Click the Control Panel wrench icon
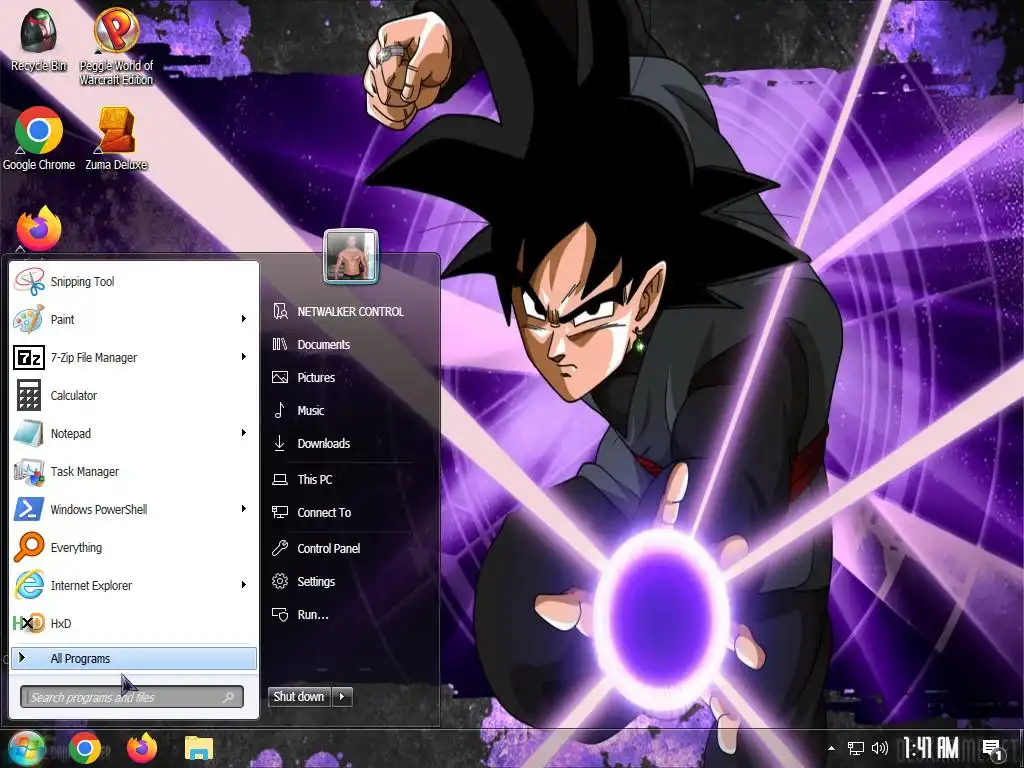 (280, 548)
